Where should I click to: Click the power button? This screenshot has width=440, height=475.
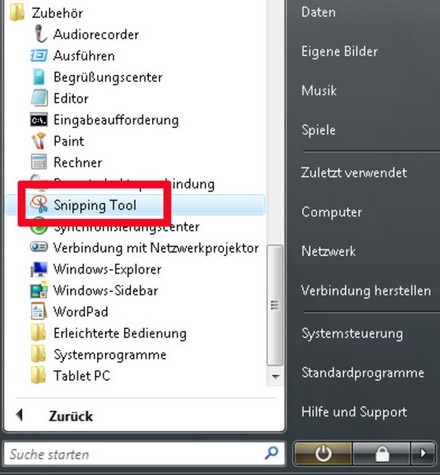[x=323, y=454]
